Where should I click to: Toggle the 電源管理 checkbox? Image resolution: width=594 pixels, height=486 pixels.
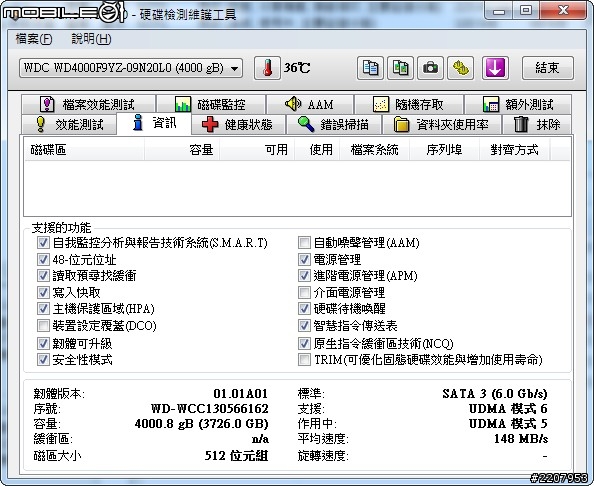click(304, 259)
